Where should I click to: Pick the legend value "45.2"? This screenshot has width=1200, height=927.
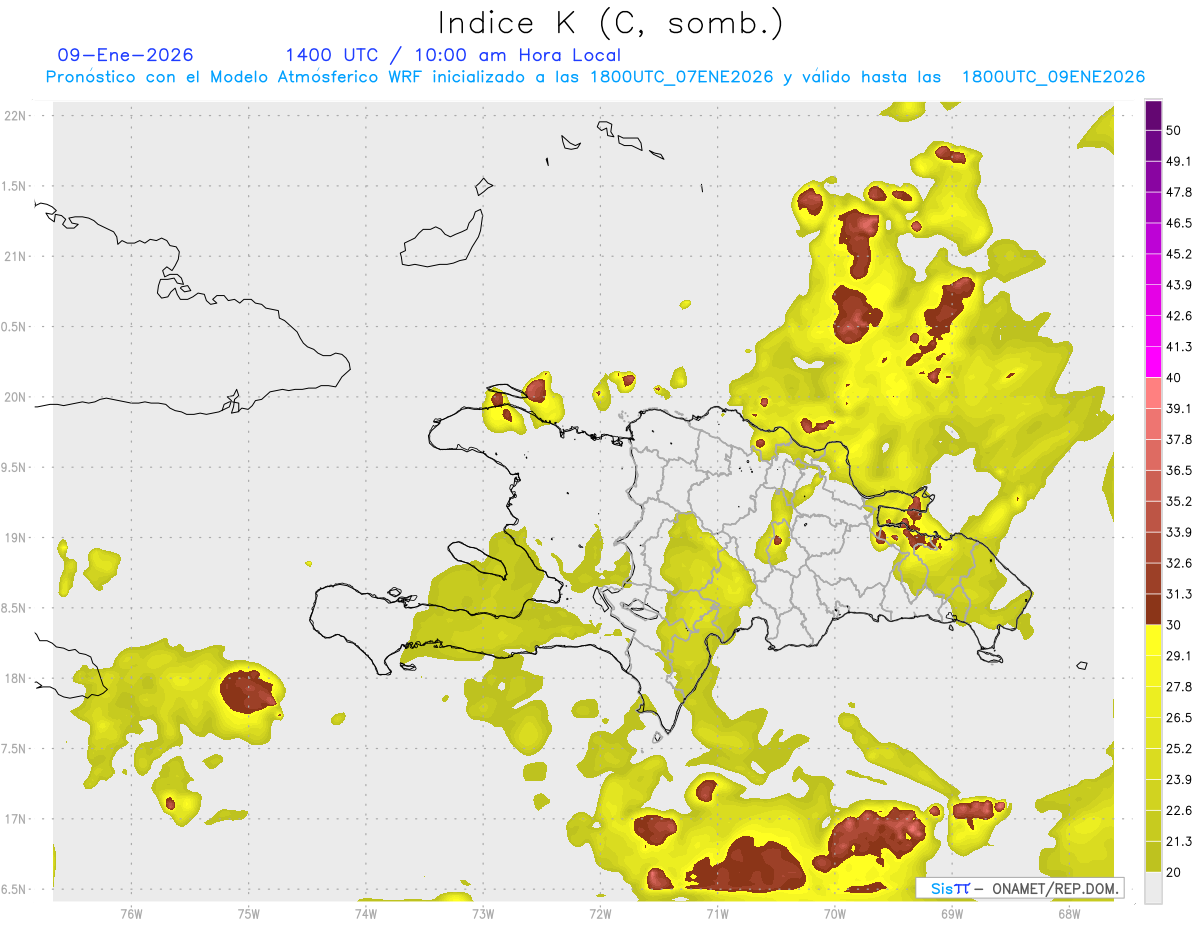[1179, 254]
